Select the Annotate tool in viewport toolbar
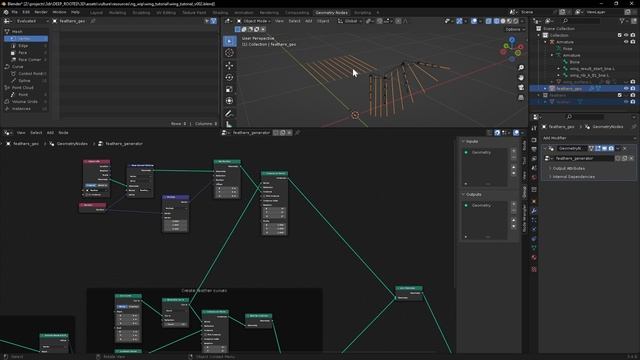This screenshot has width=640, height=360. pos(229,113)
